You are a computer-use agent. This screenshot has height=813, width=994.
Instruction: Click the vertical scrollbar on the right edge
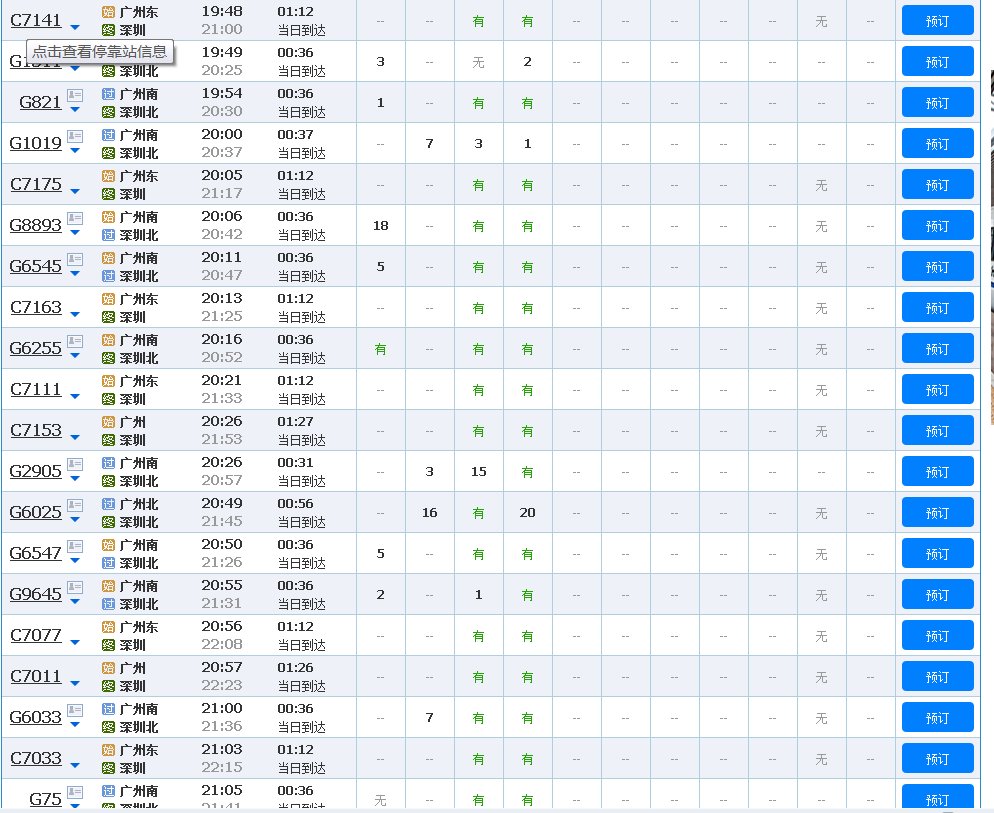[x=988, y=400]
